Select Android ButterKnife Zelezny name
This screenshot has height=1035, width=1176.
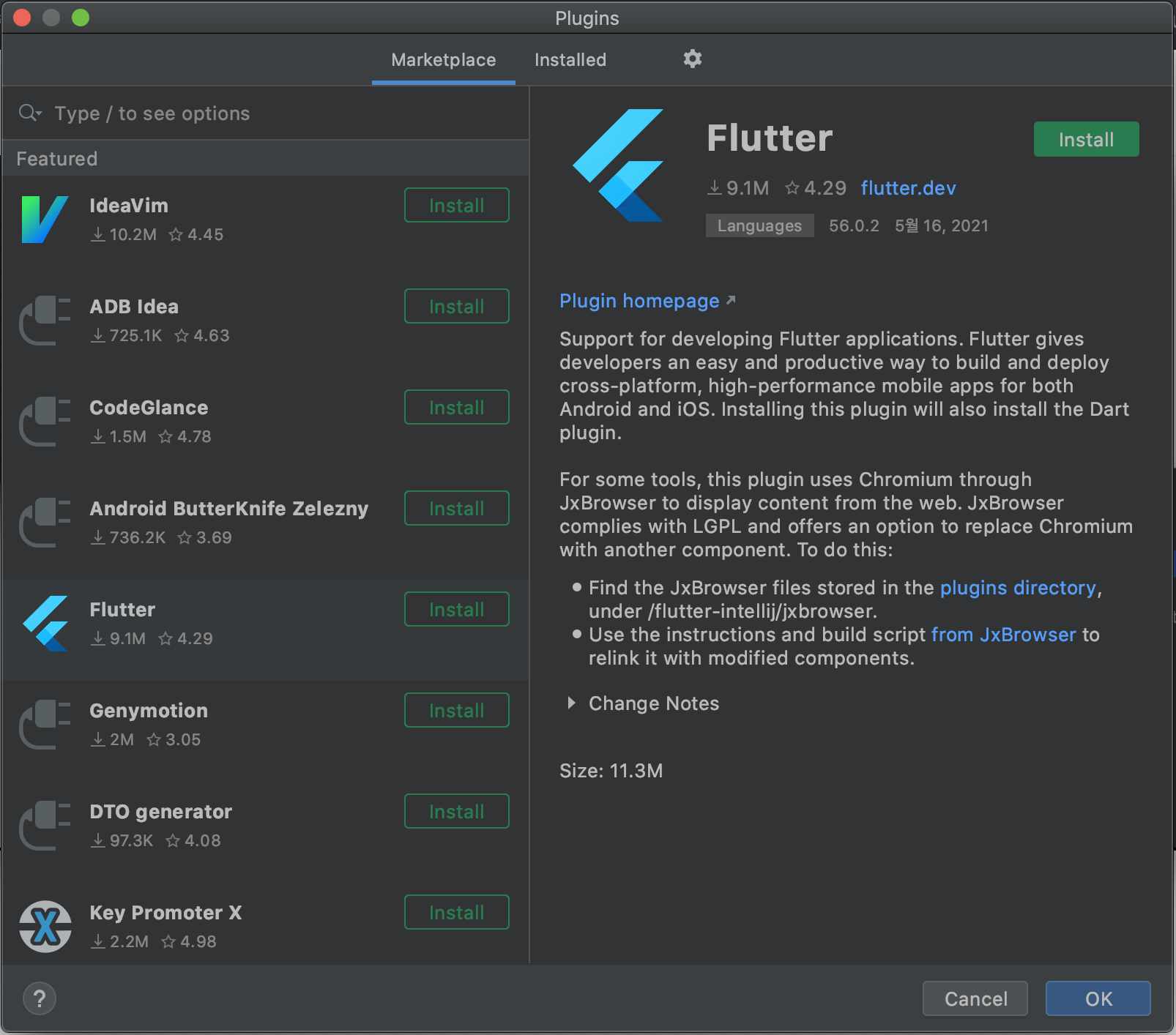click(229, 509)
